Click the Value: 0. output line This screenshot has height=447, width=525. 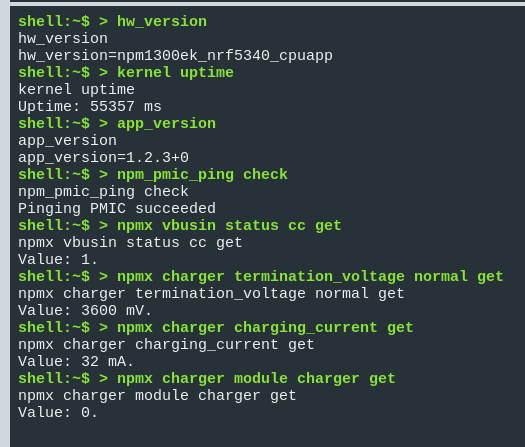(58, 413)
